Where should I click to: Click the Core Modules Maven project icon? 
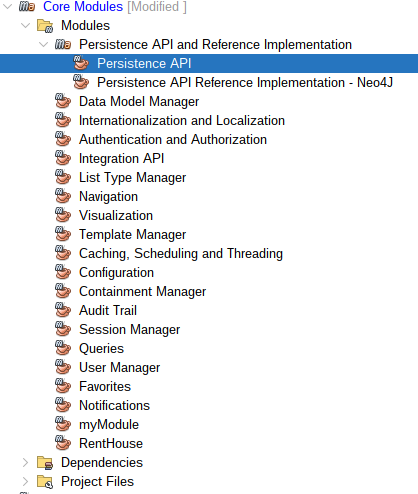pyautogui.click(x=27, y=6)
